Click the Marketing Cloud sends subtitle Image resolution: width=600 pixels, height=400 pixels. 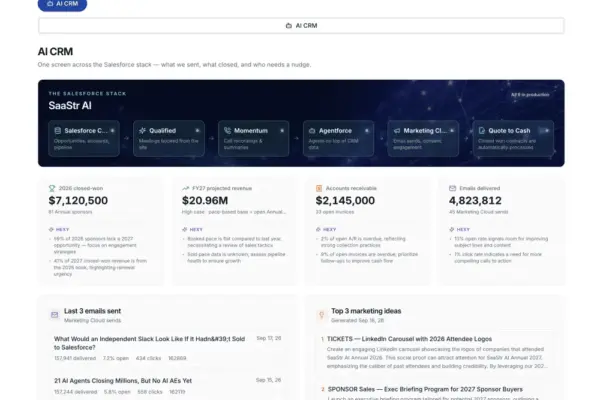point(93,320)
